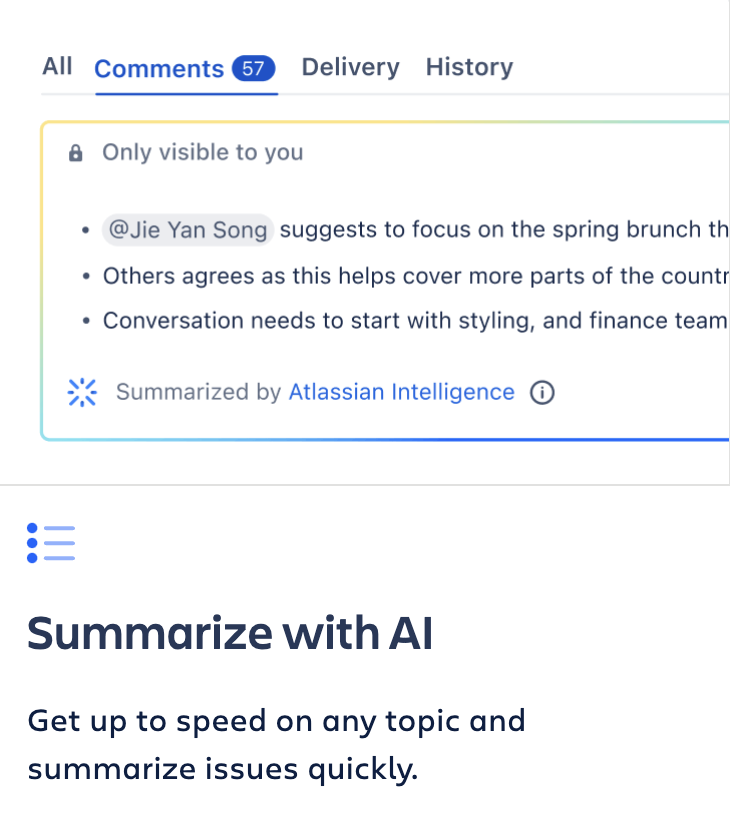730x820 pixels.
Task: Click the lock icon beside Only visible to you
Action: coord(75,154)
